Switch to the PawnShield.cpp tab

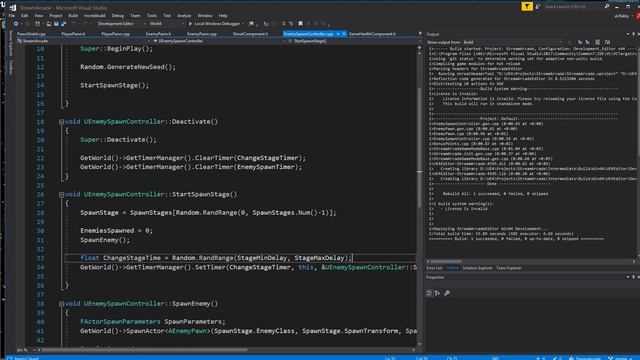(31, 34)
